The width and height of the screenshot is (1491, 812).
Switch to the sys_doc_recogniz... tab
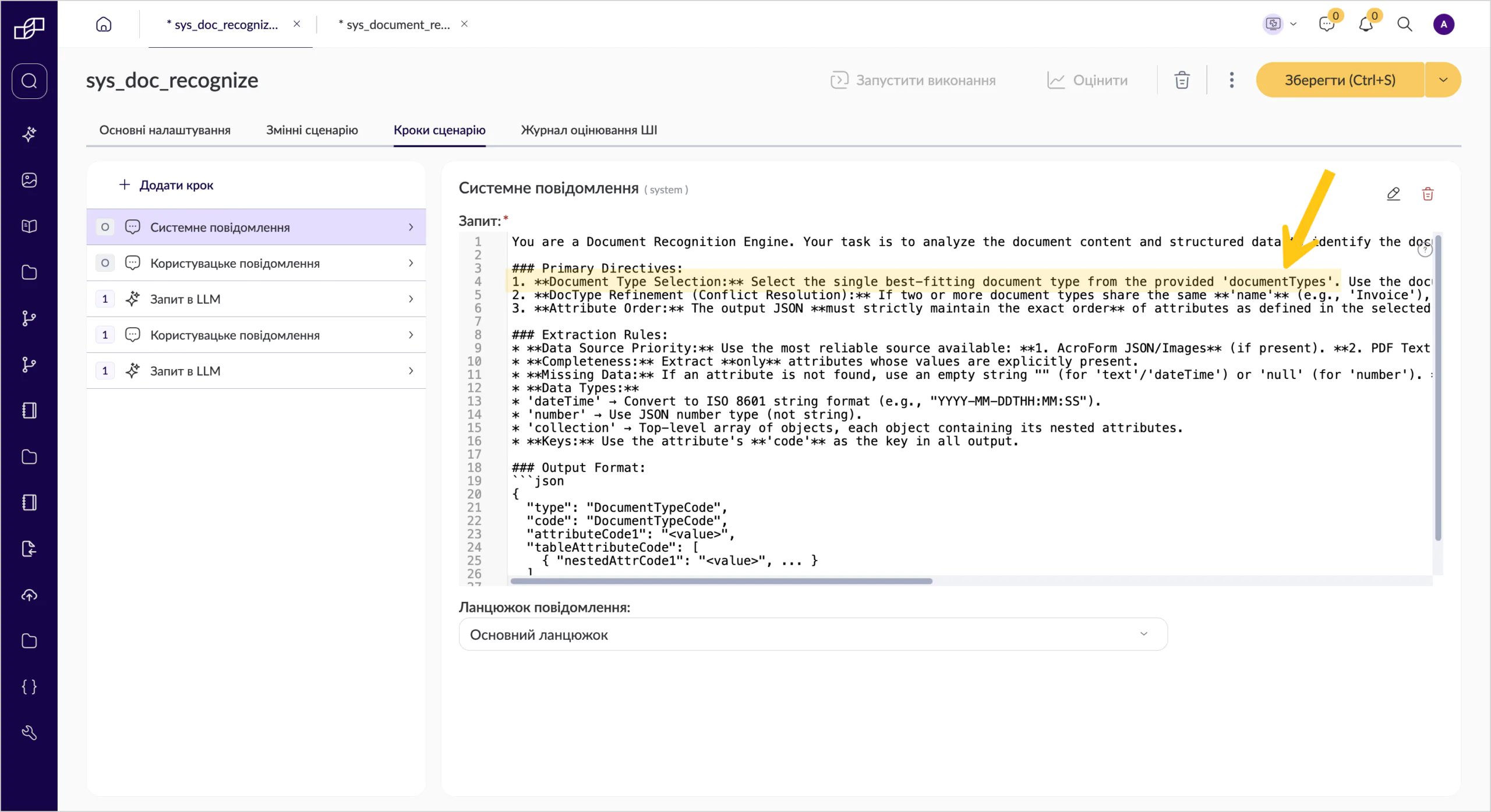(222, 24)
